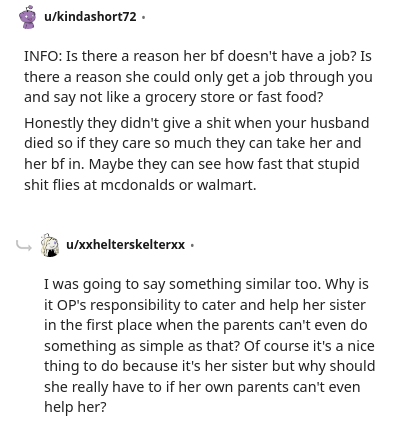
Task: Click the dot after the kindashort72 username
Action: [x=143, y=17]
